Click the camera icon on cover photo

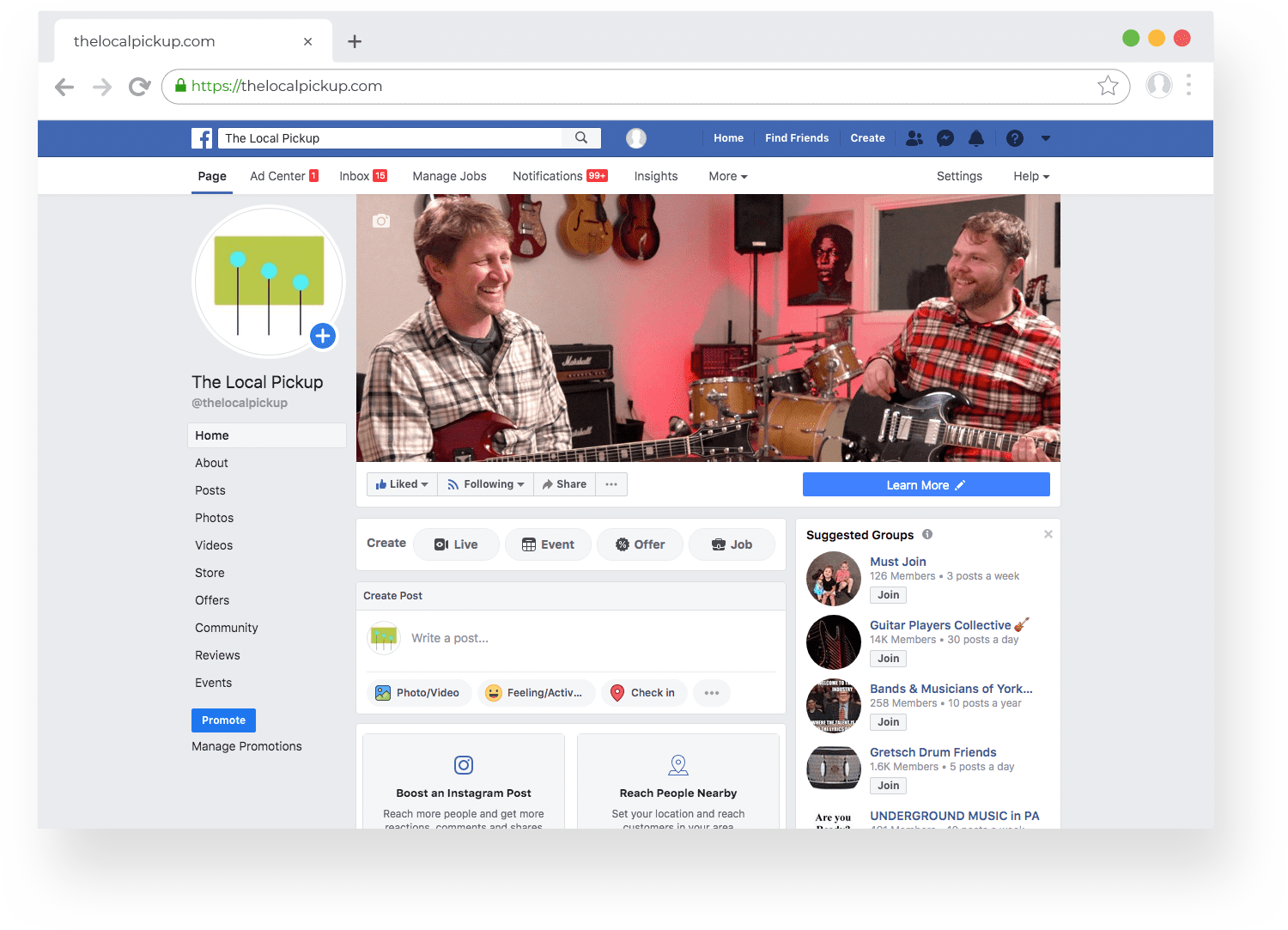tap(381, 221)
